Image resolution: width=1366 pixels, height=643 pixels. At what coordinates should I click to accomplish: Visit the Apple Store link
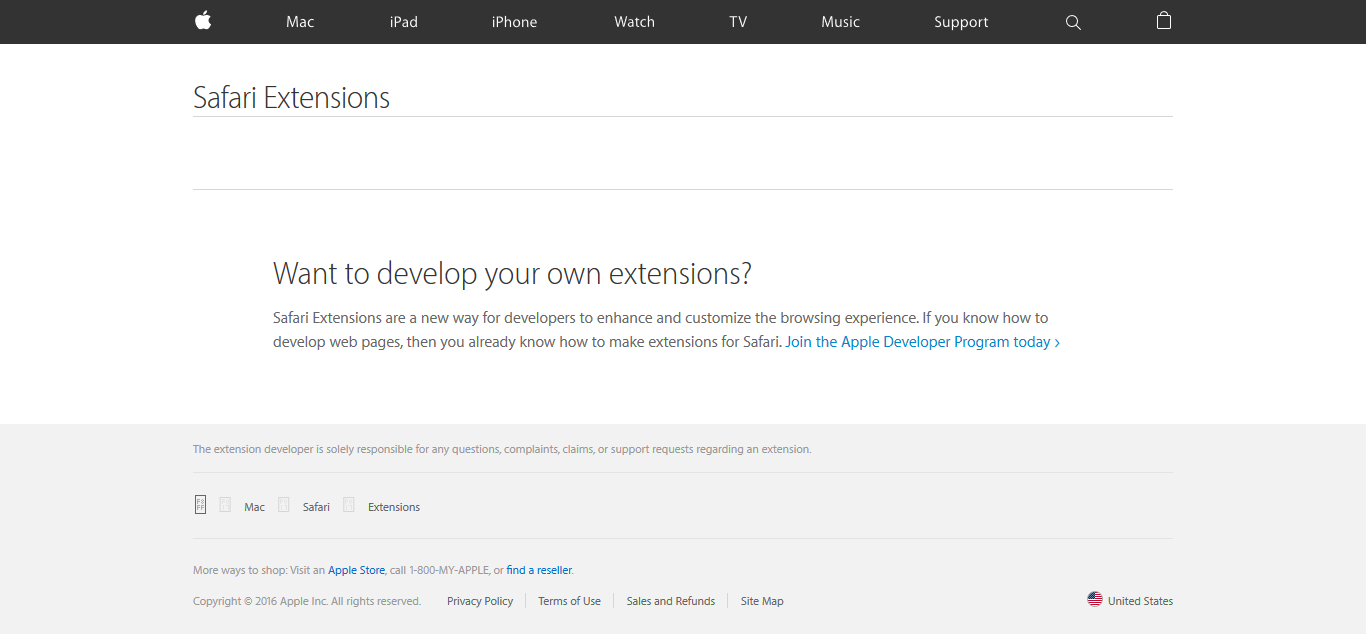tap(356, 570)
